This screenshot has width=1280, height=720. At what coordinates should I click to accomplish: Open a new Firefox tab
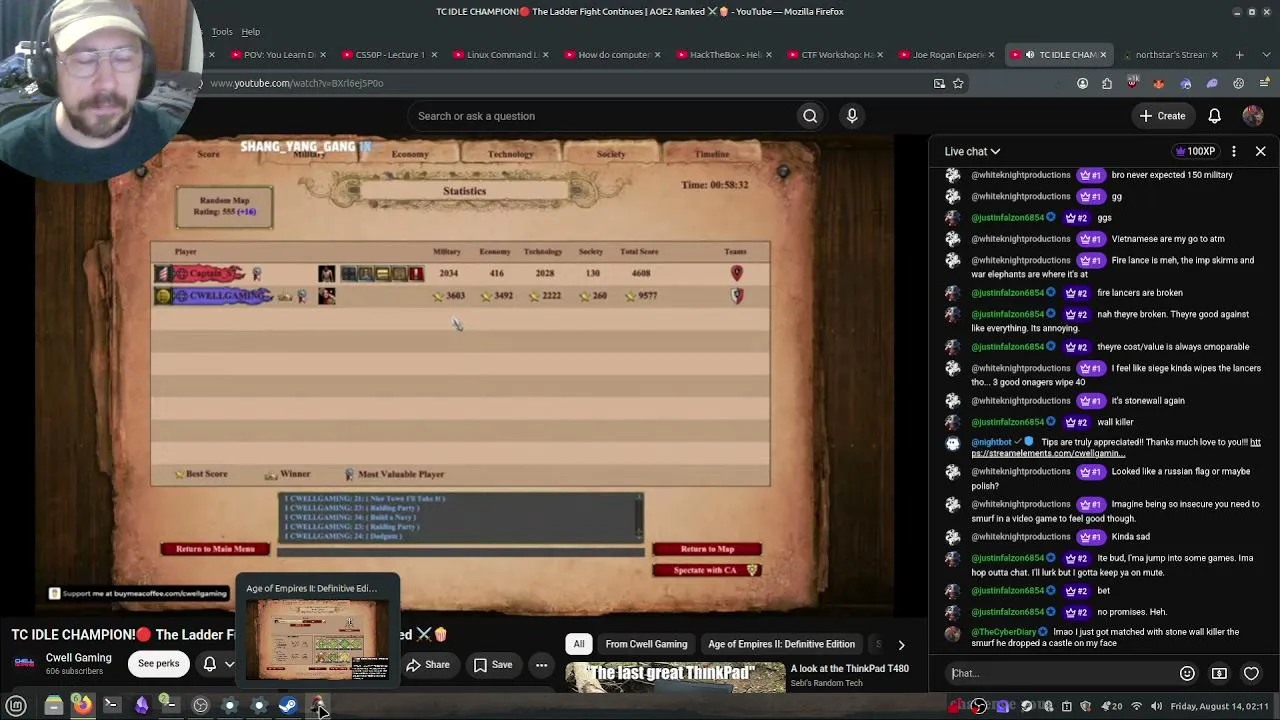1239,55
